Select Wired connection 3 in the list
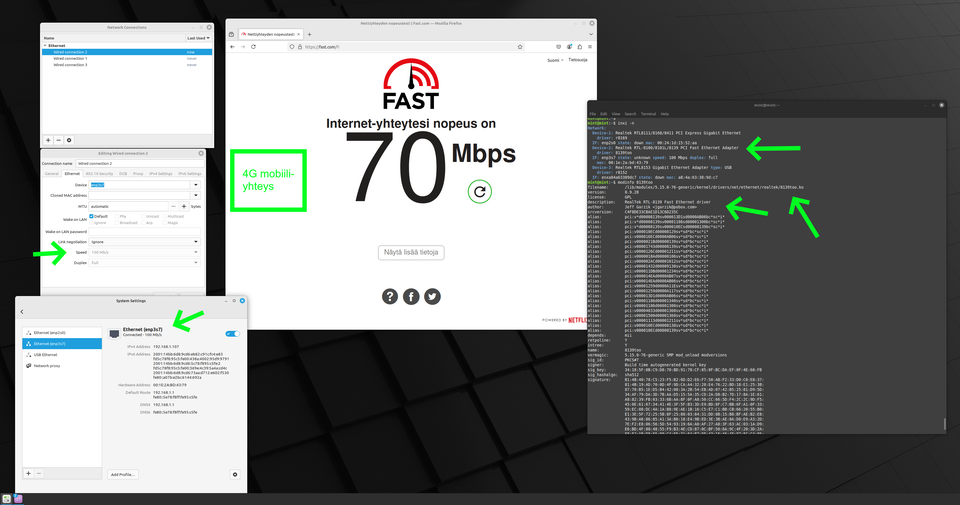 [127, 65]
